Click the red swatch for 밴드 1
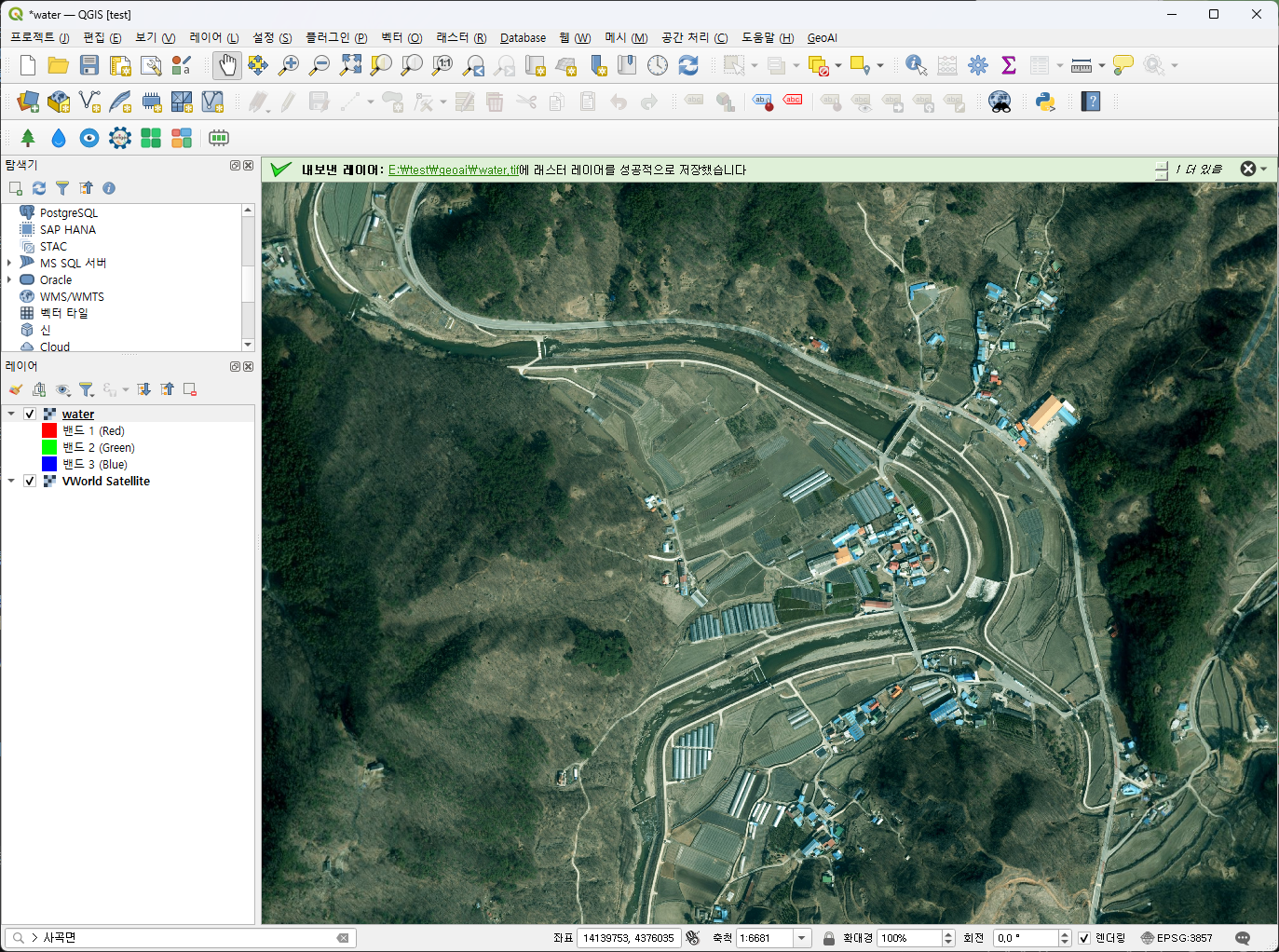This screenshot has width=1279, height=952. click(x=49, y=431)
